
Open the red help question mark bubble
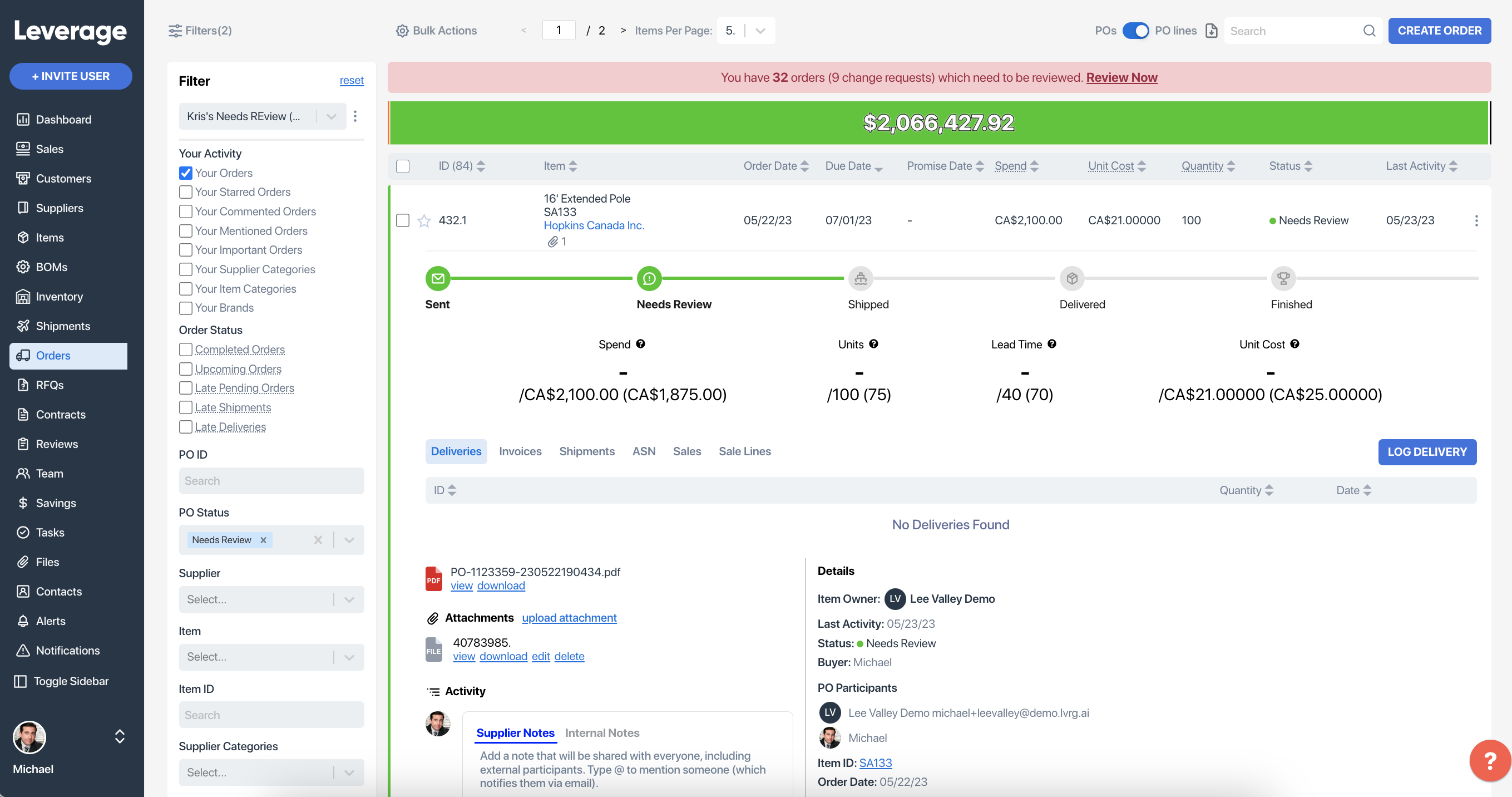pyautogui.click(x=1490, y=761)
